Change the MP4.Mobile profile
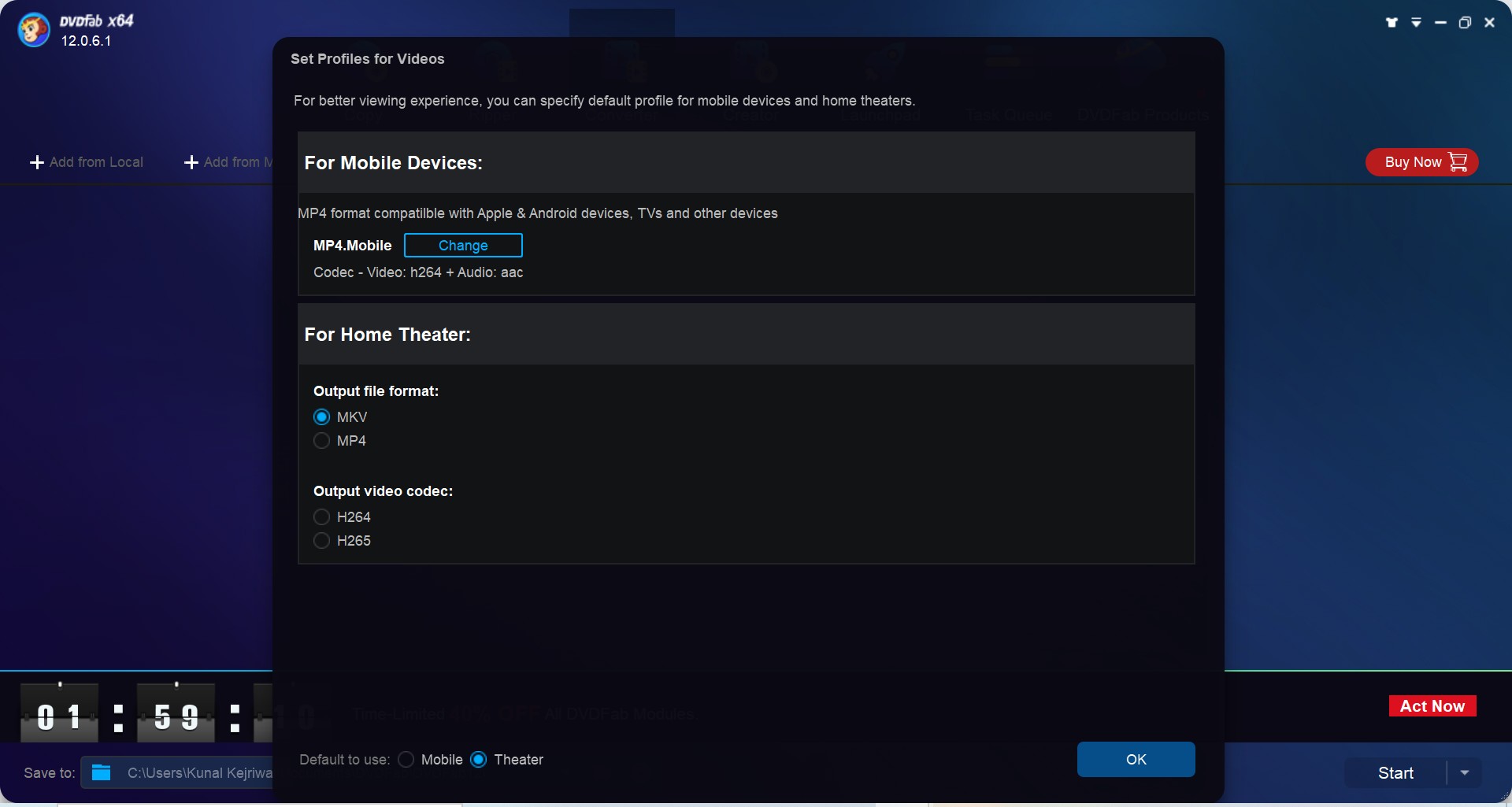Image resolution: width=1512 pixels, height=807 pixels. (463, 245)
